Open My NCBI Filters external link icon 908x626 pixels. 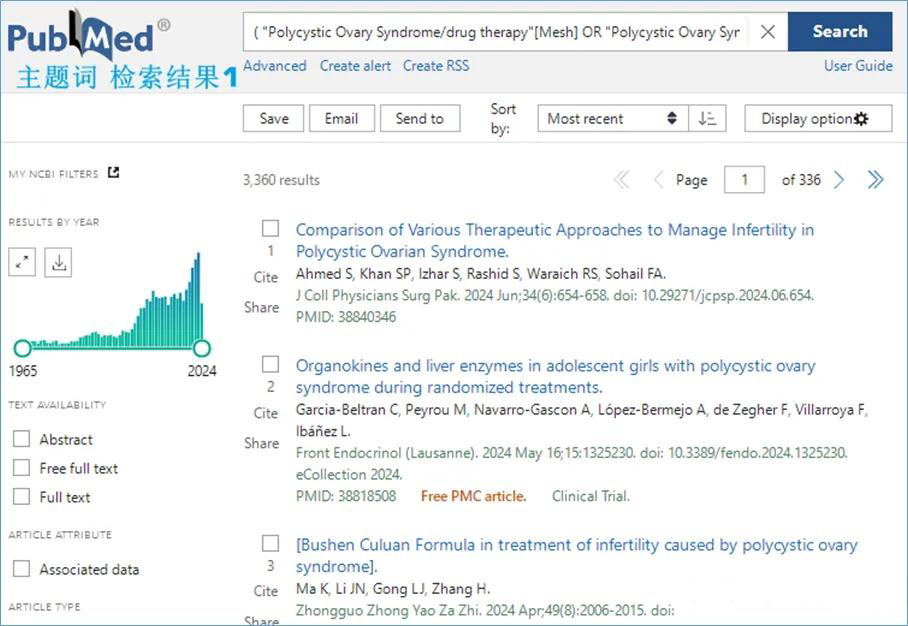tap(114, 172)
